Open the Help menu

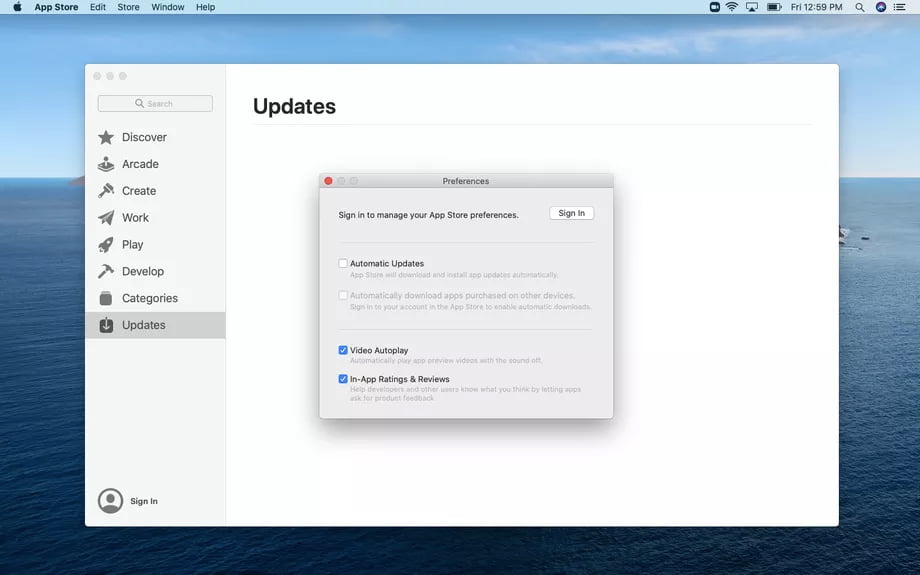coord(205,7)
